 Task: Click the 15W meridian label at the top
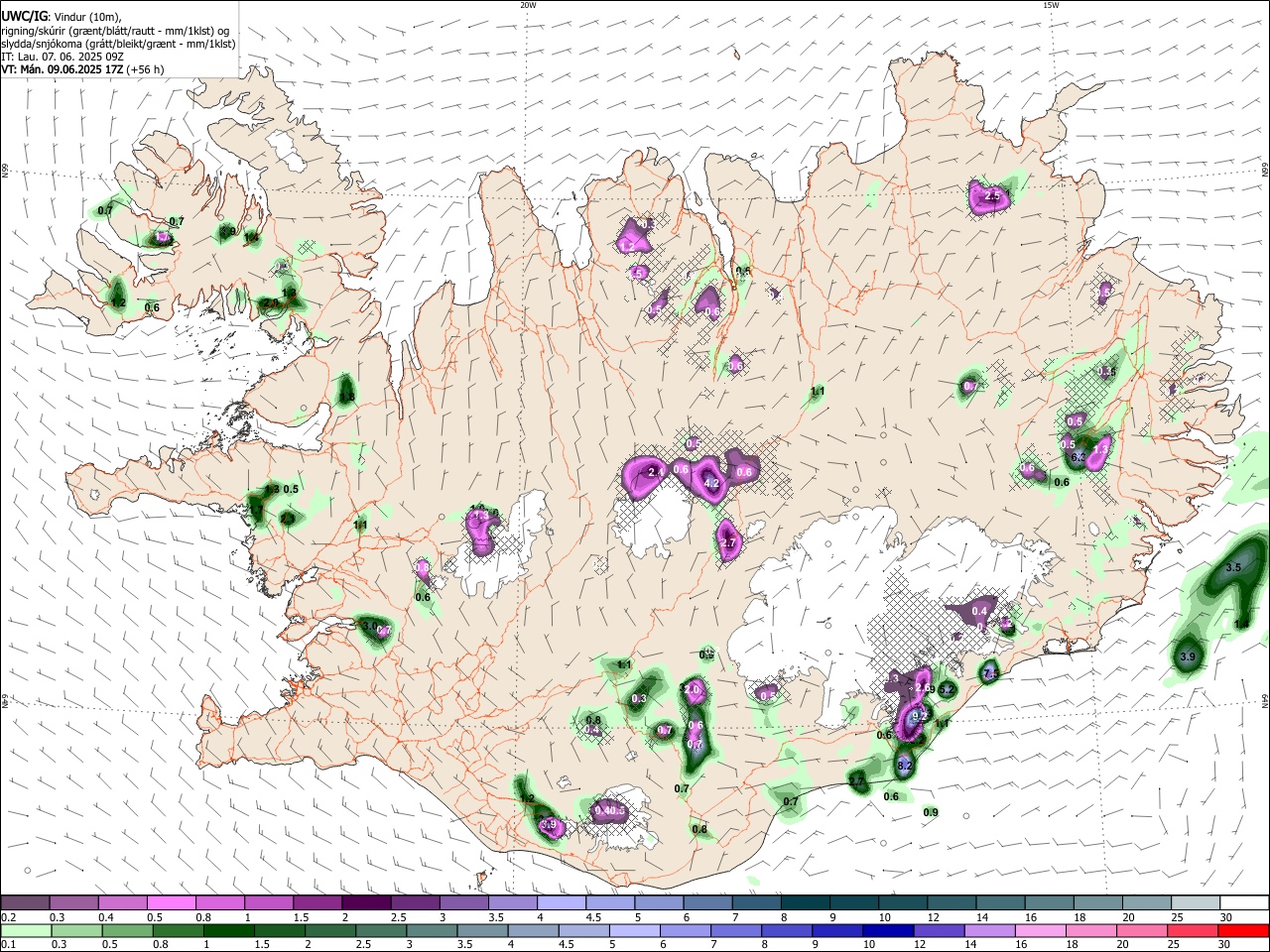pos(1051,5)
